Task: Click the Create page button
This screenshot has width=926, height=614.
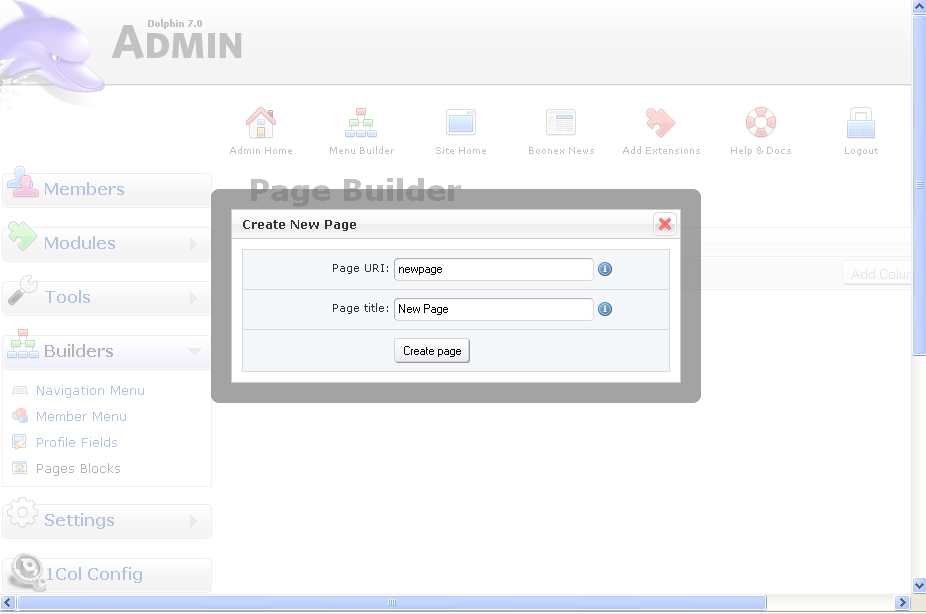Action: [432, 351]
